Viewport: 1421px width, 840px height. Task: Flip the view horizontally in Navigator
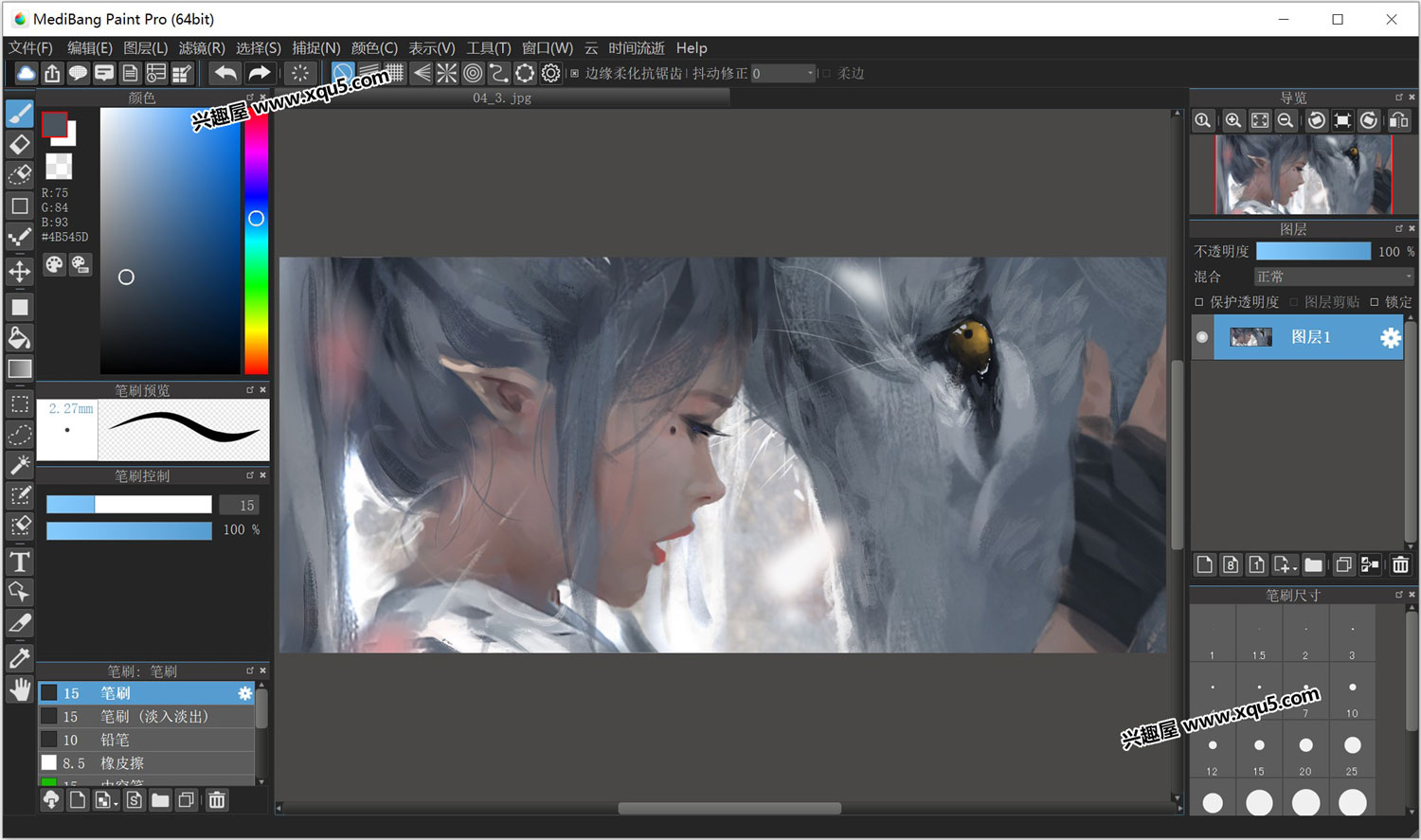[x=1398, y=120]
